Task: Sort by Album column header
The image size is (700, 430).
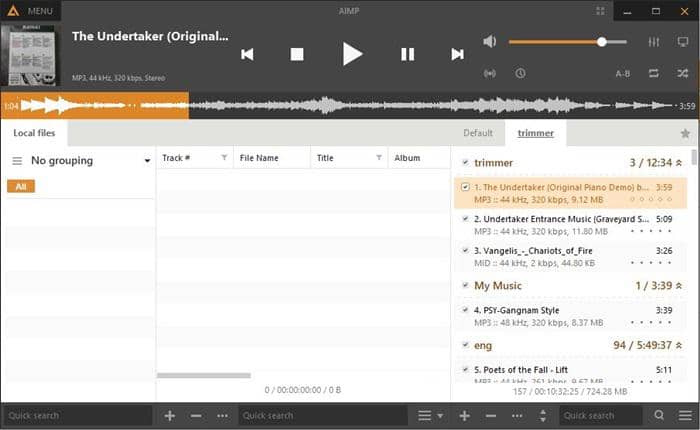Action: pos(419,158)
